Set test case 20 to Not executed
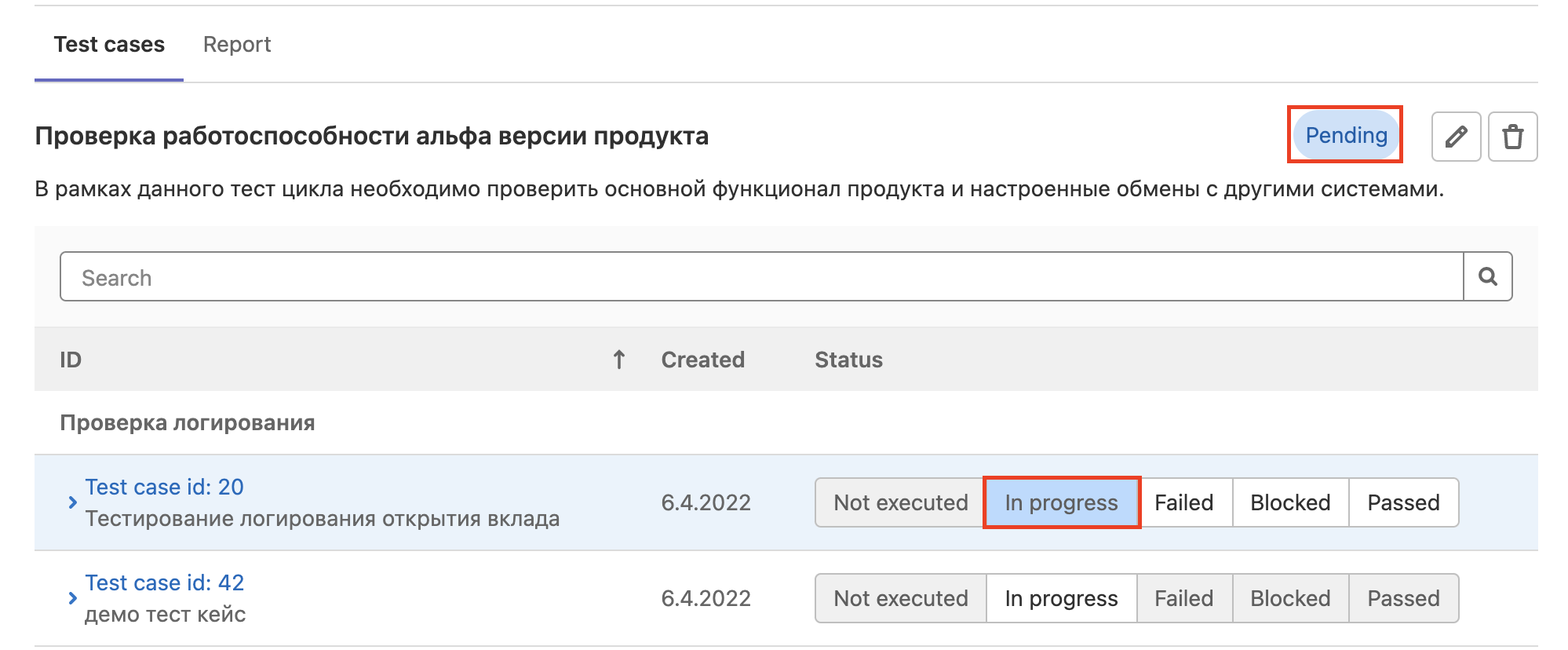 point(900,502)
